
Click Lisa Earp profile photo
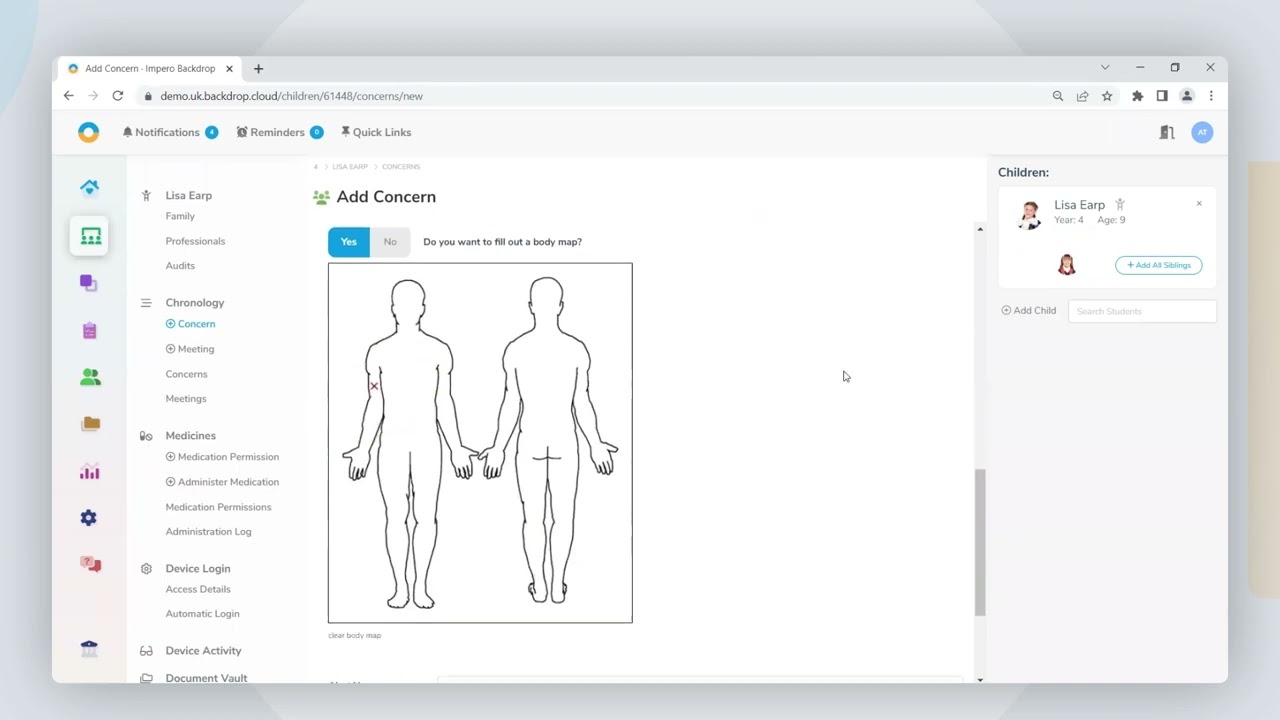(x=1029, y=214)
